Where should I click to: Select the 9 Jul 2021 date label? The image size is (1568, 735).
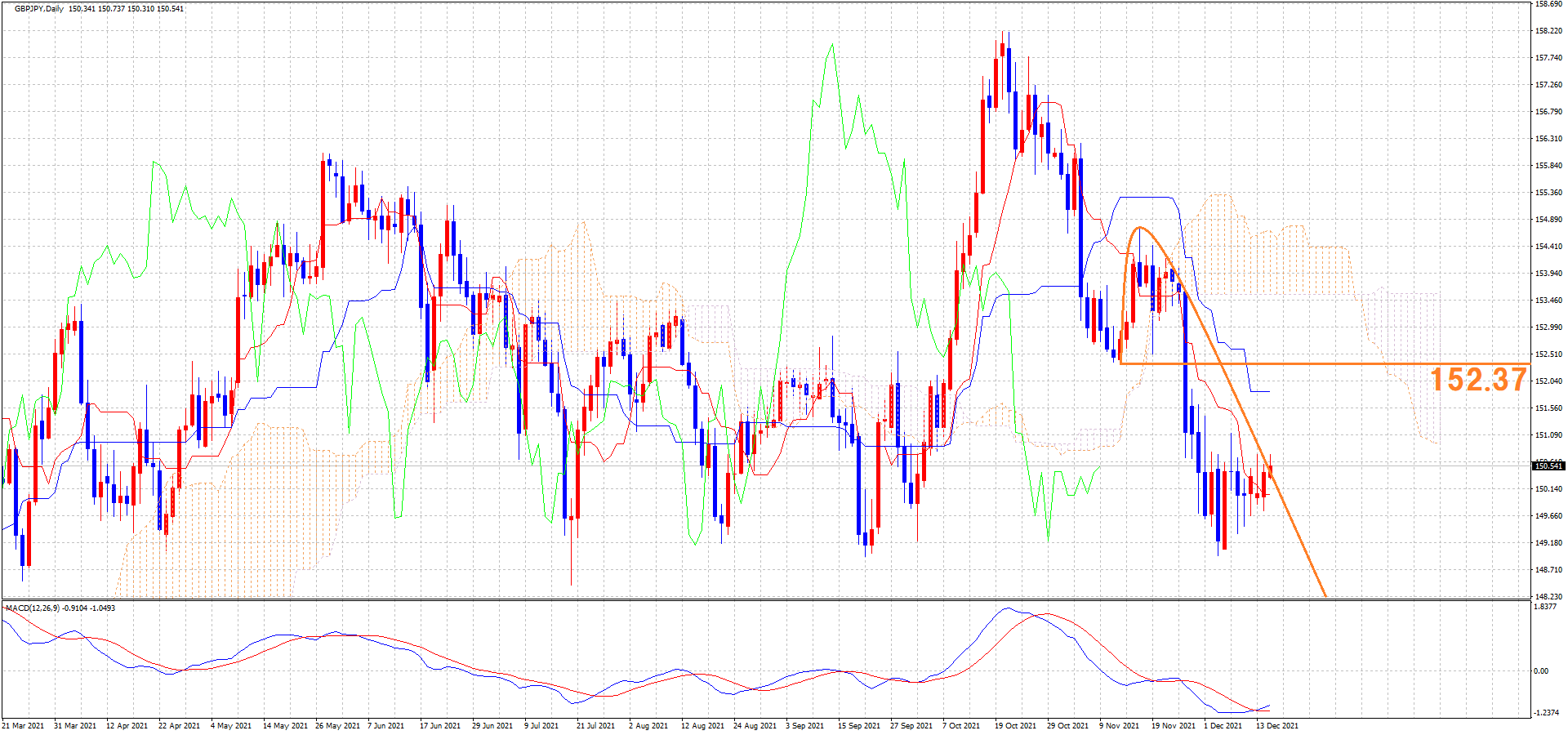[541, 726]
